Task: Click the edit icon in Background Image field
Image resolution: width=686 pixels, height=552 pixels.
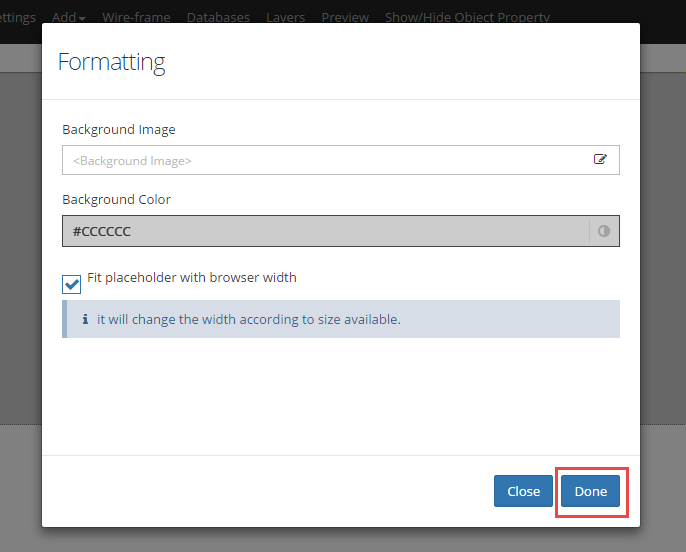Action: (600, 159)
